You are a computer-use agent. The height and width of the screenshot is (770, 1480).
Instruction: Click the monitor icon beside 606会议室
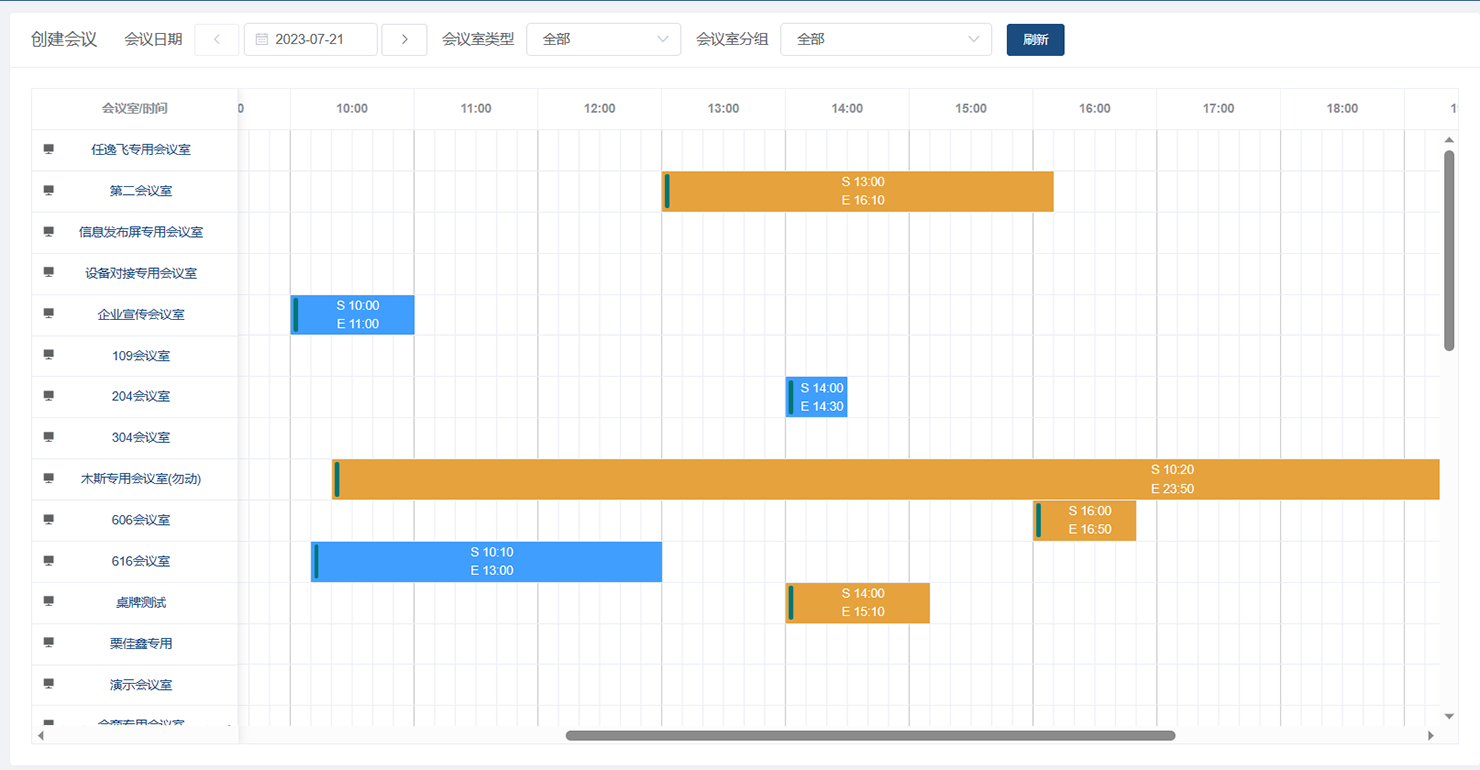[48, 519]
